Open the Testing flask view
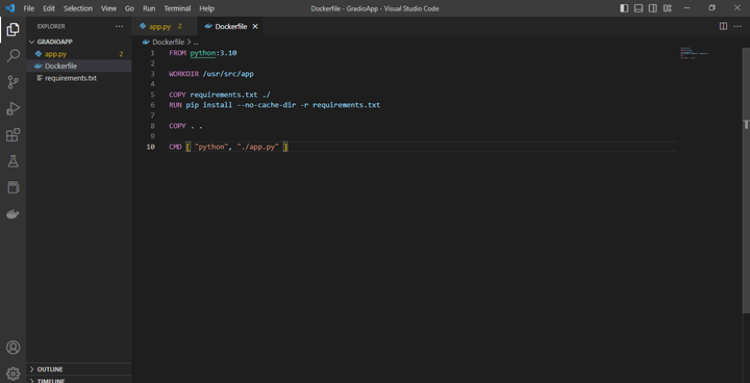Viewport: 750px width, 383px height. pos(13,161)
